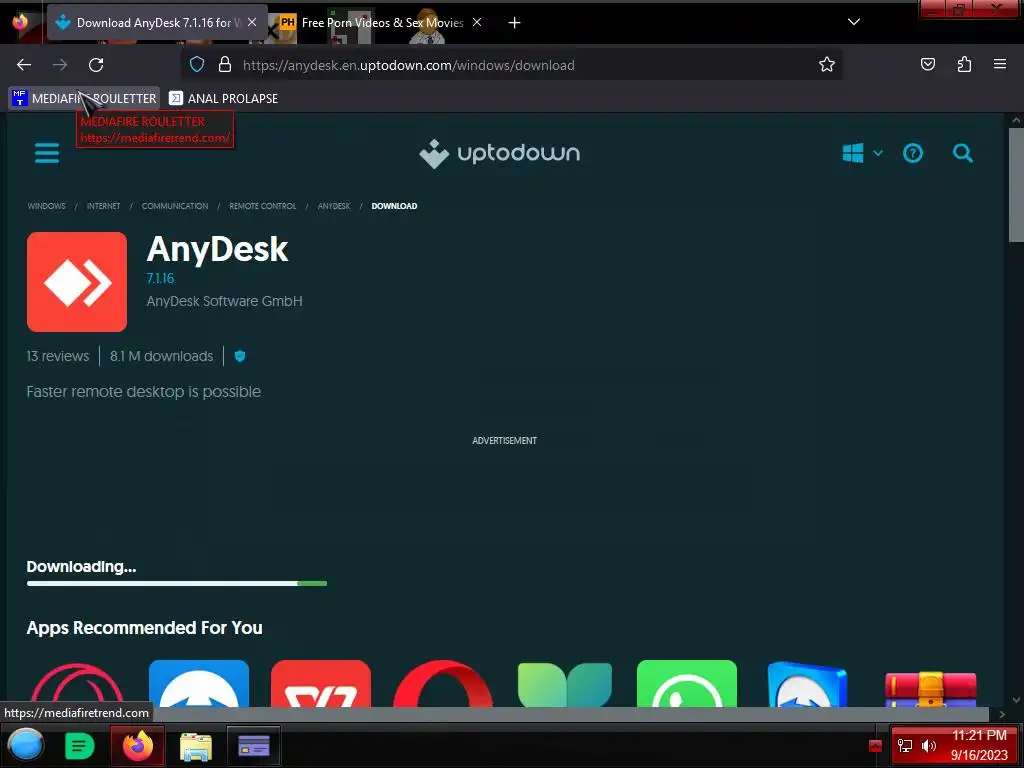Switch to Download AnyDesk 7.1.16 tab
Screen dimensions: 1024x768
pyautogui.click(x=157, y=23)
